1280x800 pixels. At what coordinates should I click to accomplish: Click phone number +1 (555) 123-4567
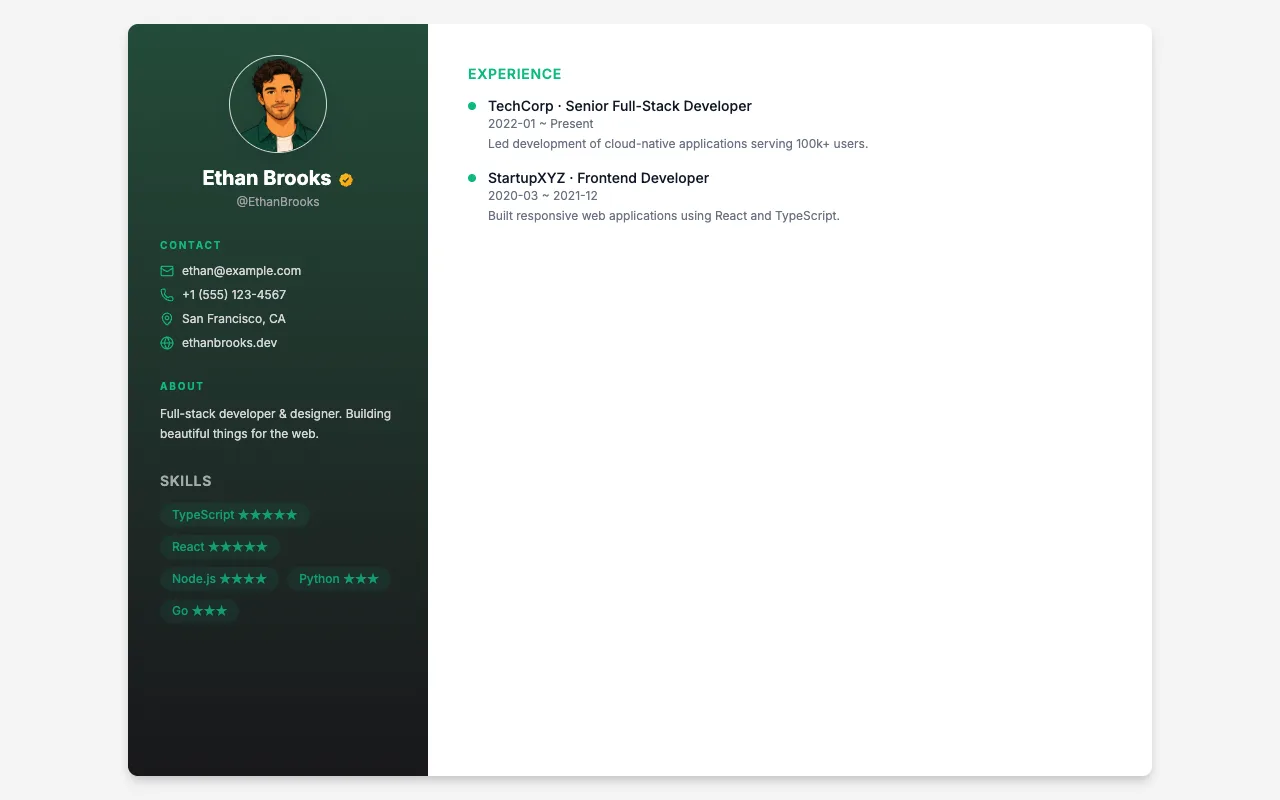tap(234, 295)
